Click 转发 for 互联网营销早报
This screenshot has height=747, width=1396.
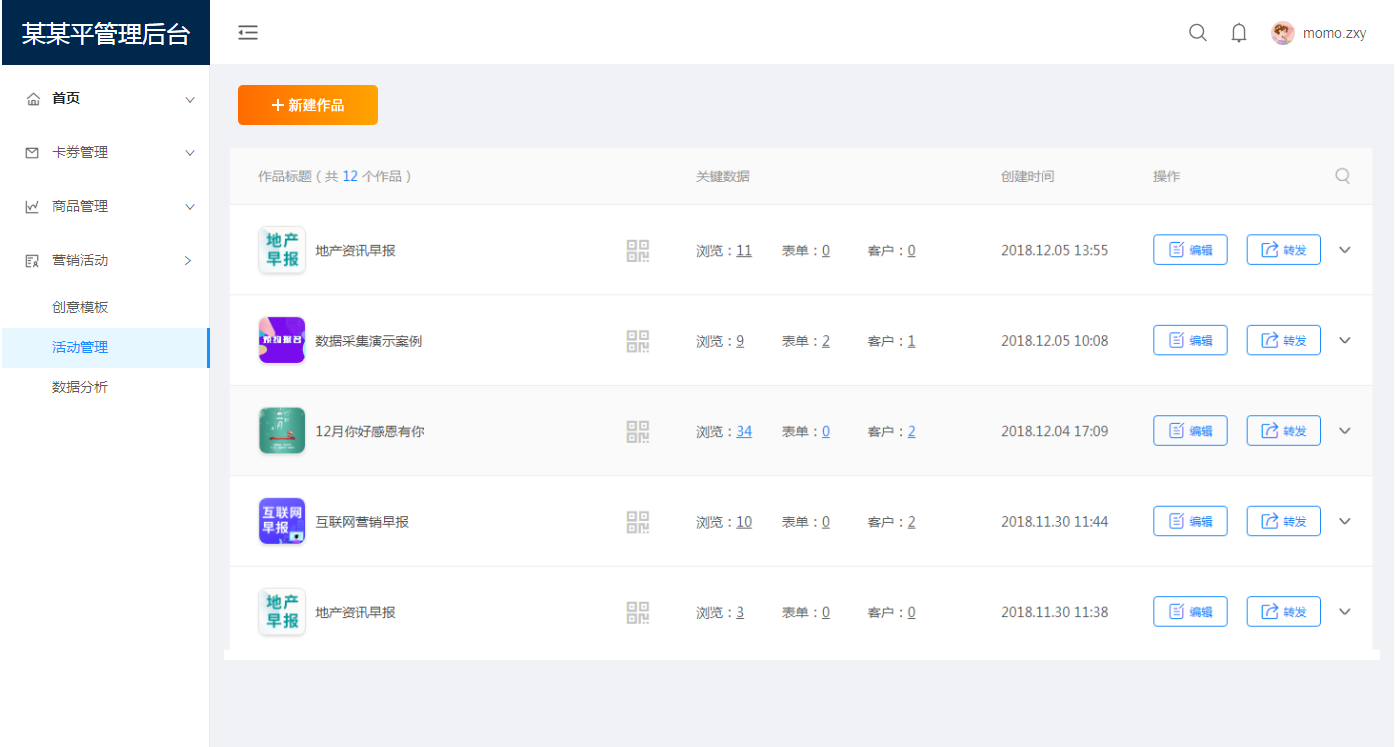[x=1284, y=521]
